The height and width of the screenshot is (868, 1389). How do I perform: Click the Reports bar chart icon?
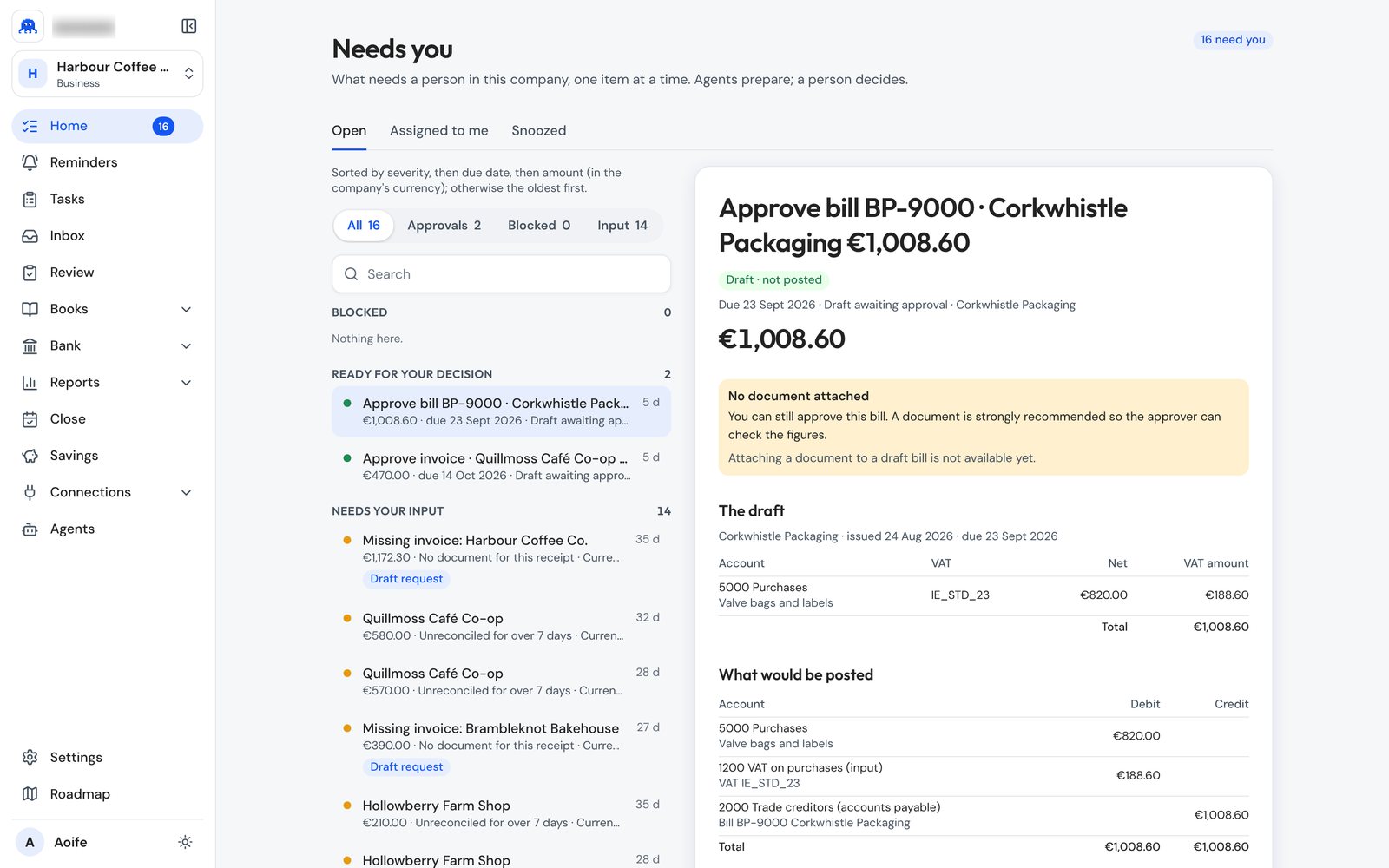click(x=30, y=382)
